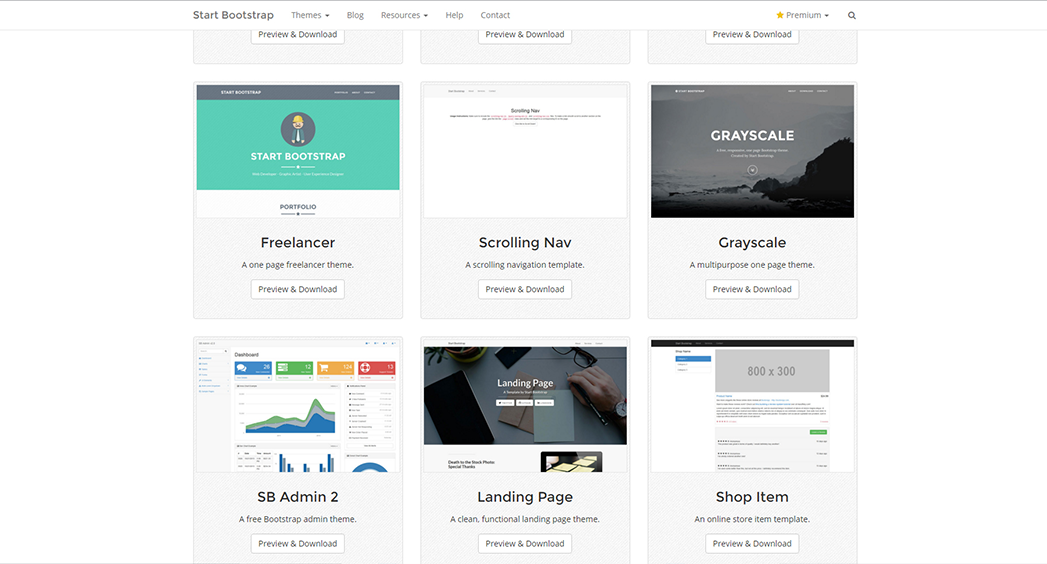Click the Shop Item title link
Screen dimensions: 1047x564
752,497
